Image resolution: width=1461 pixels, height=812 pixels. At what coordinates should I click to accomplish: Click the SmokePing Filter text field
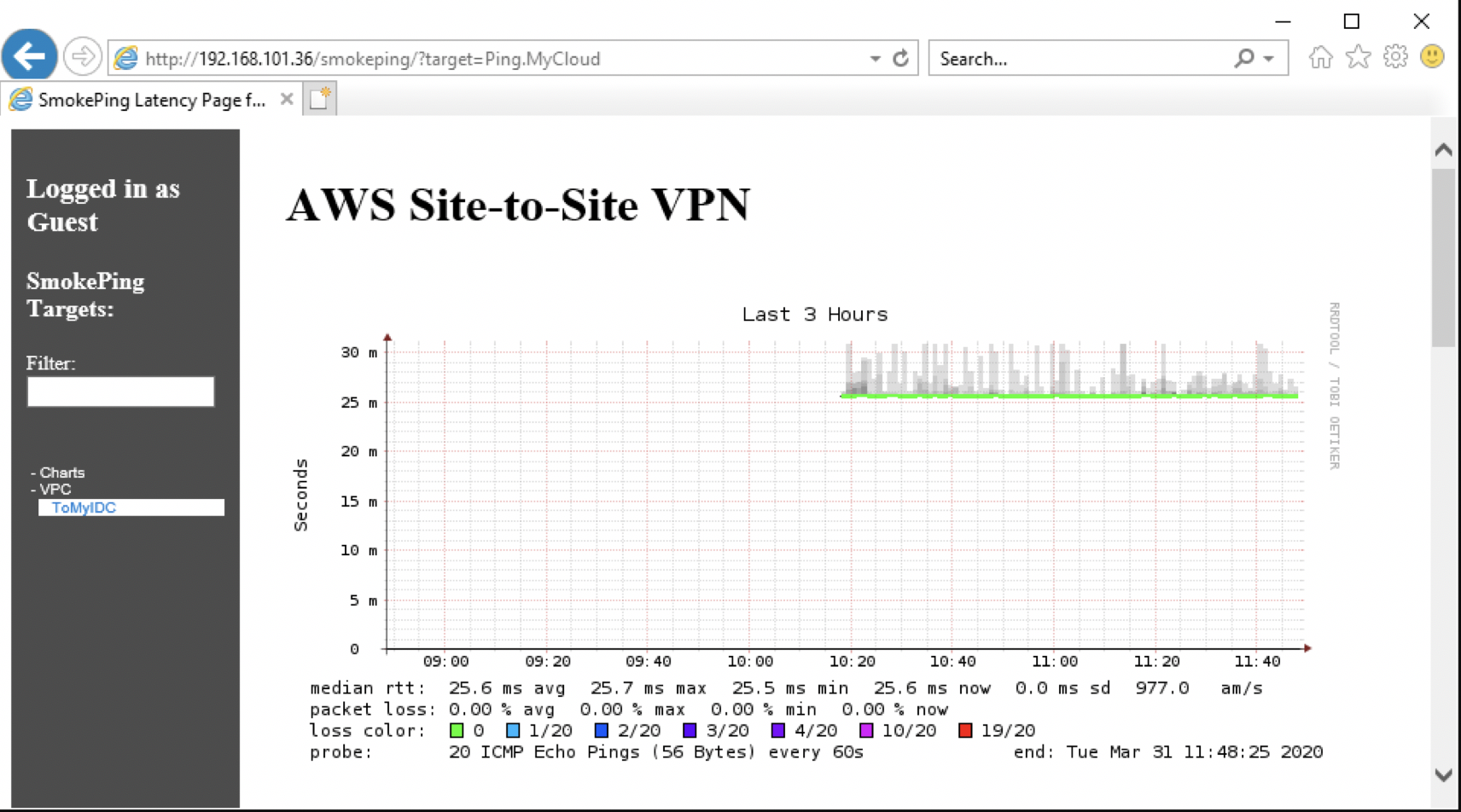click(x=120, y=391)
